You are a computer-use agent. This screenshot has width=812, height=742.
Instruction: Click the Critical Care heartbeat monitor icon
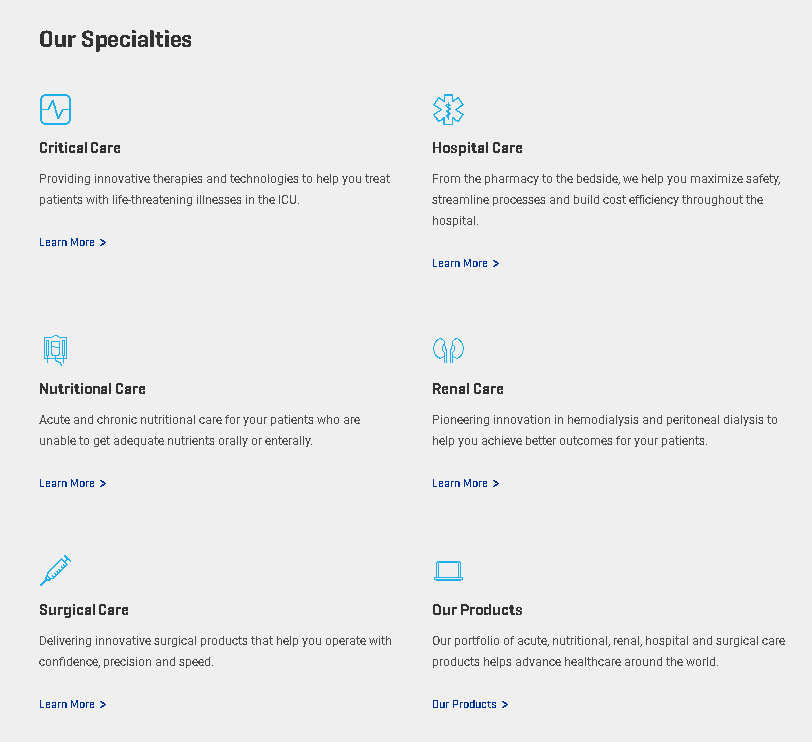[55, 109]
